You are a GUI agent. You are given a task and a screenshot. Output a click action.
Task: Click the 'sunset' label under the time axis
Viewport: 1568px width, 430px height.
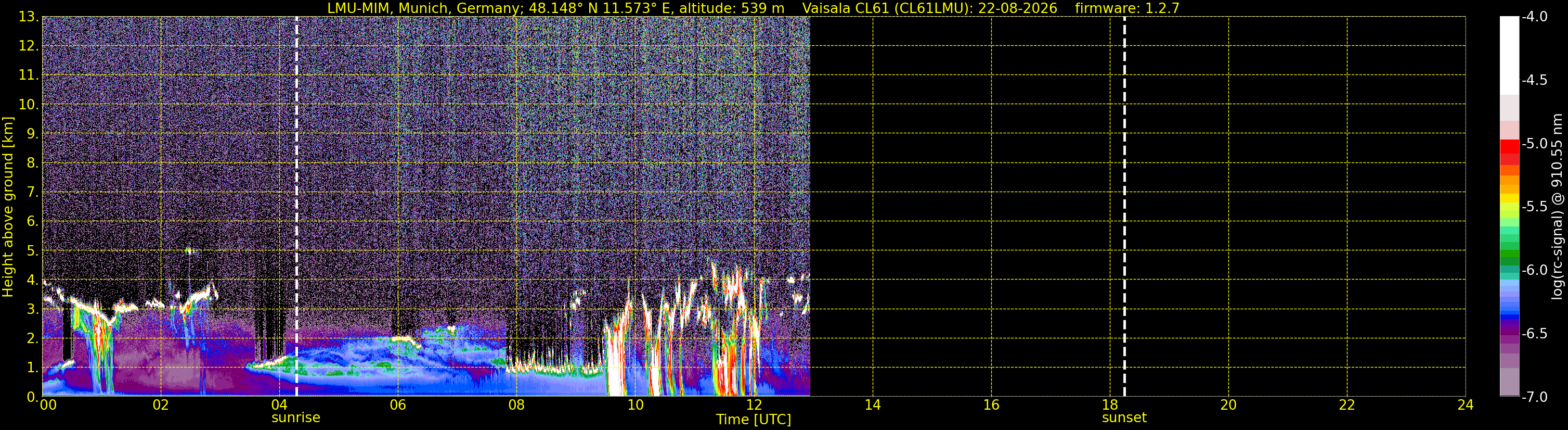coord(1124,418)
